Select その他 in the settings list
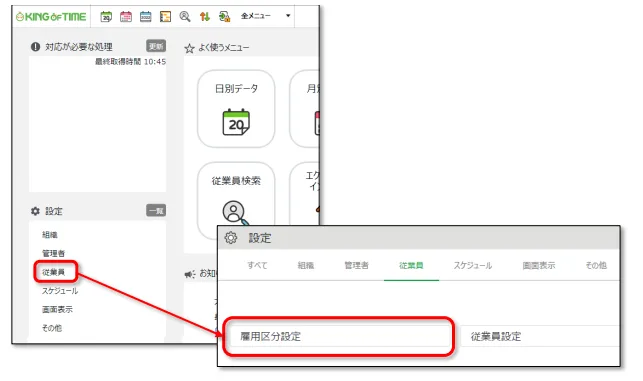Image resolution: width=643 pixels, height=381 pixels. pos(52,328)
